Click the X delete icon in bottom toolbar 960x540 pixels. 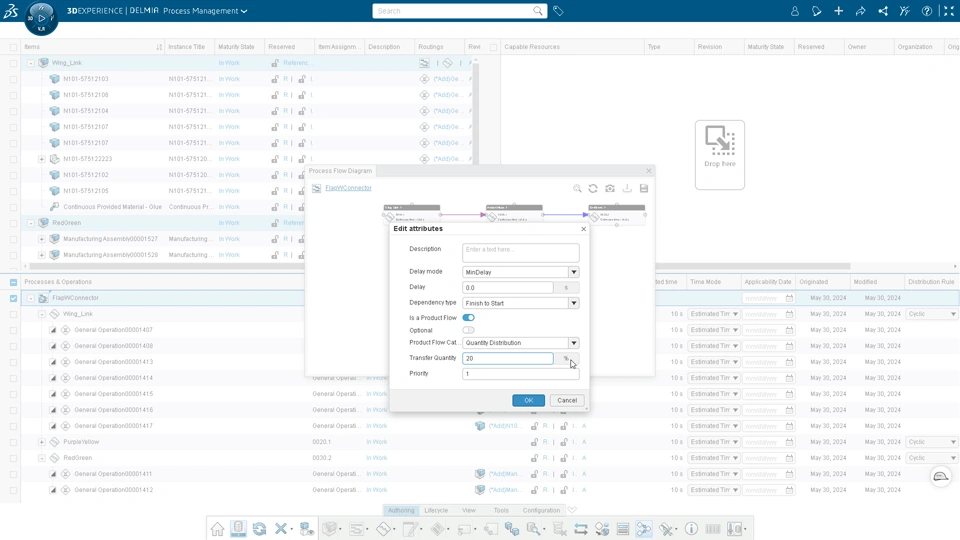(281, 529)
